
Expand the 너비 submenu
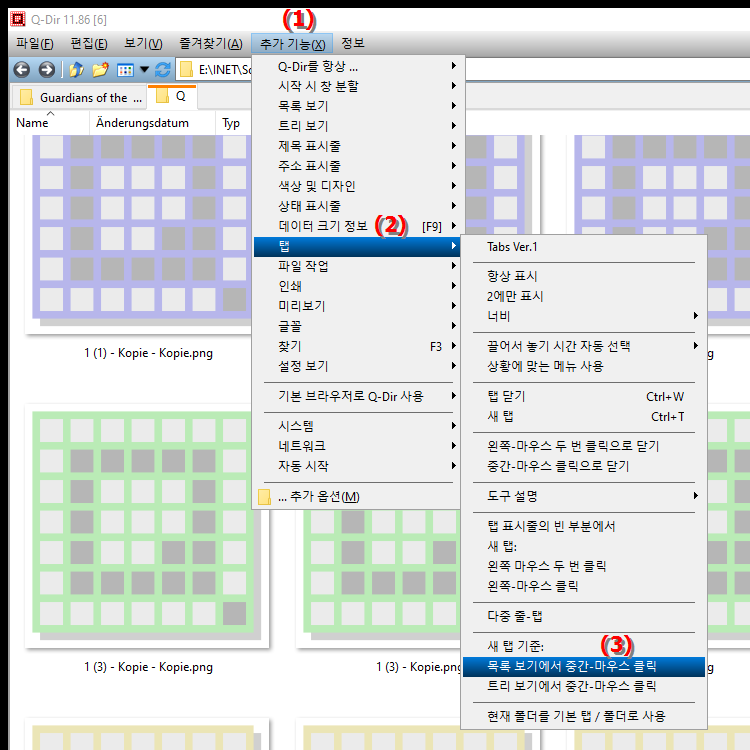[584, 316]
